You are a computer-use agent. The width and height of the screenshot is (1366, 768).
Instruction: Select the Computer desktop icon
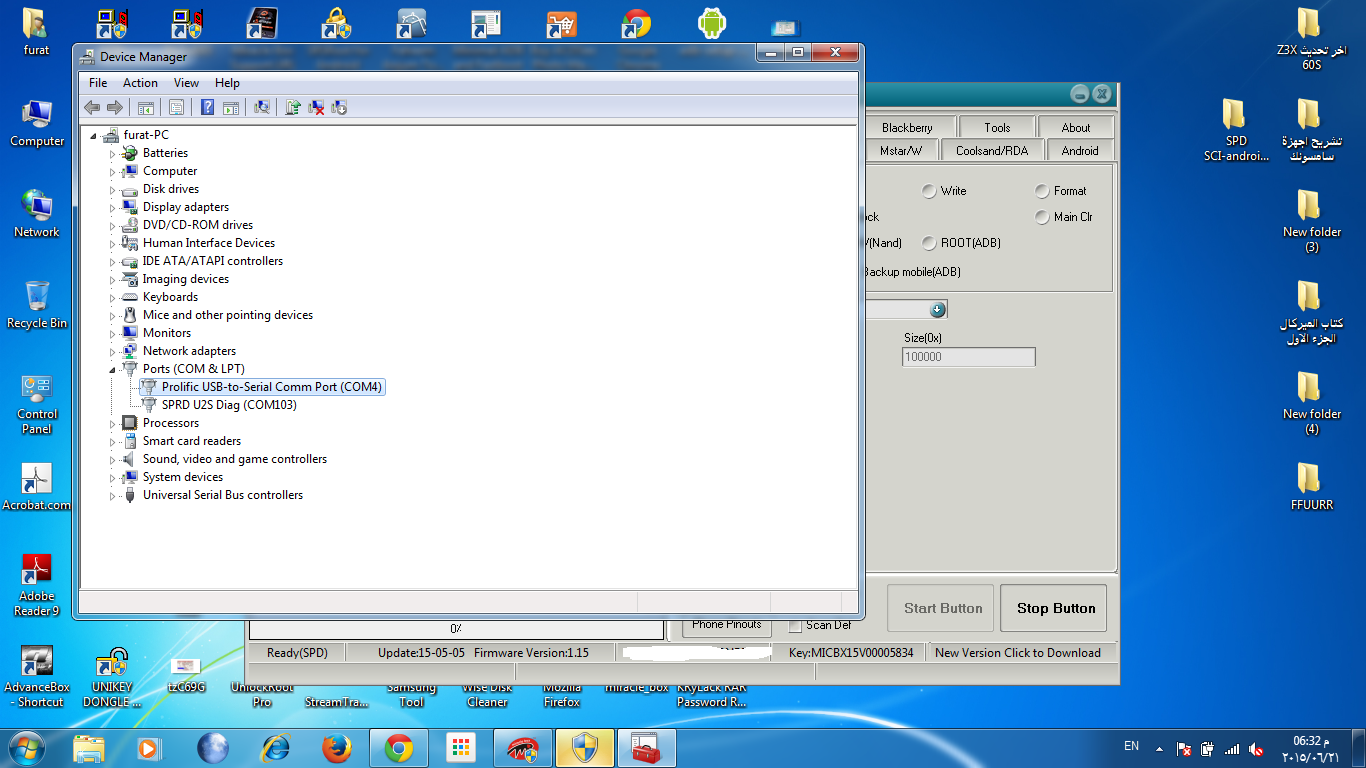tap(37, 123)
